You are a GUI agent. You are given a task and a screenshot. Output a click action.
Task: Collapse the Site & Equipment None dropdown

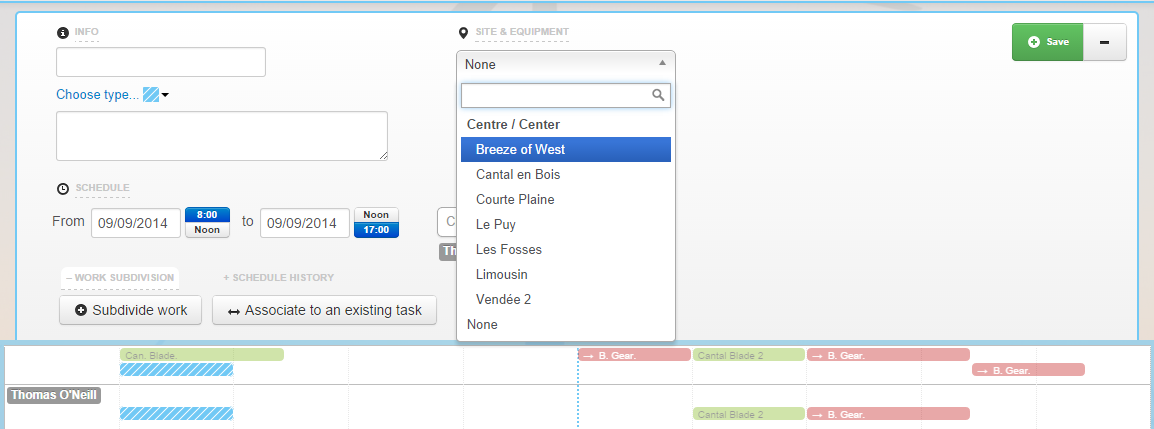tap(565, 64)
